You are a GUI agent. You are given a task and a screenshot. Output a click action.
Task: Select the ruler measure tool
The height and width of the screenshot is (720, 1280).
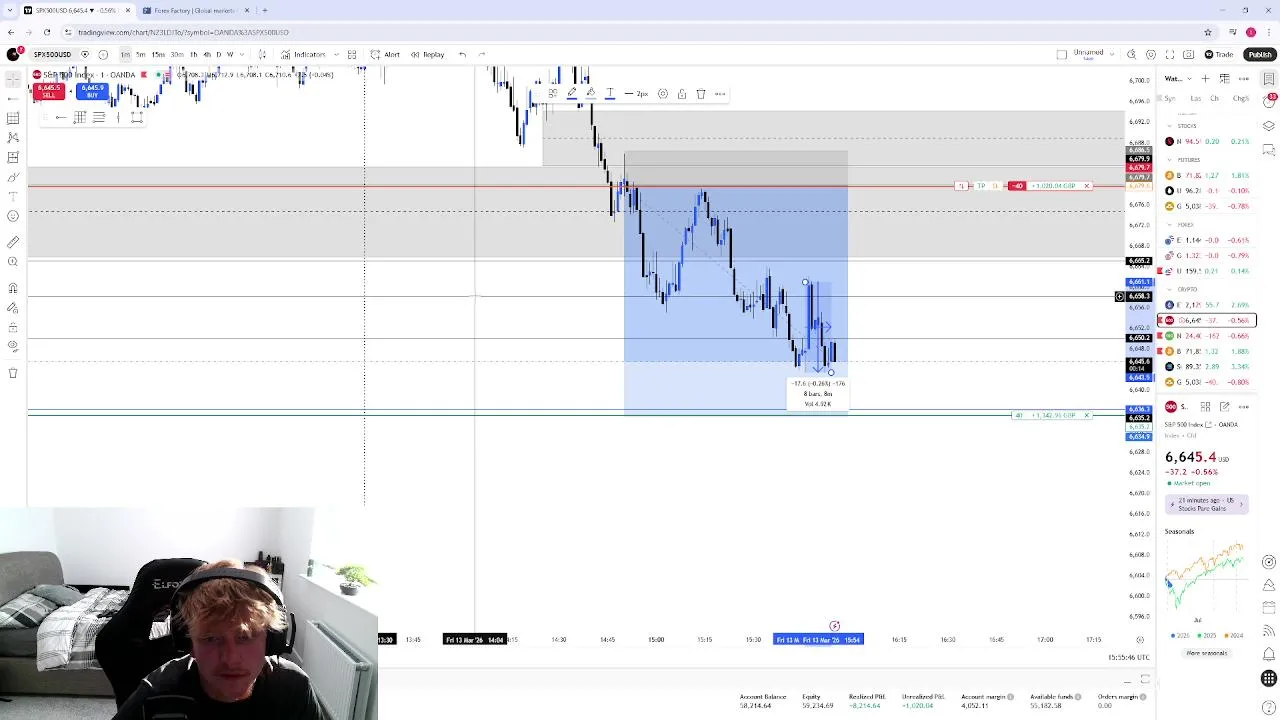(x=13, y=242)
